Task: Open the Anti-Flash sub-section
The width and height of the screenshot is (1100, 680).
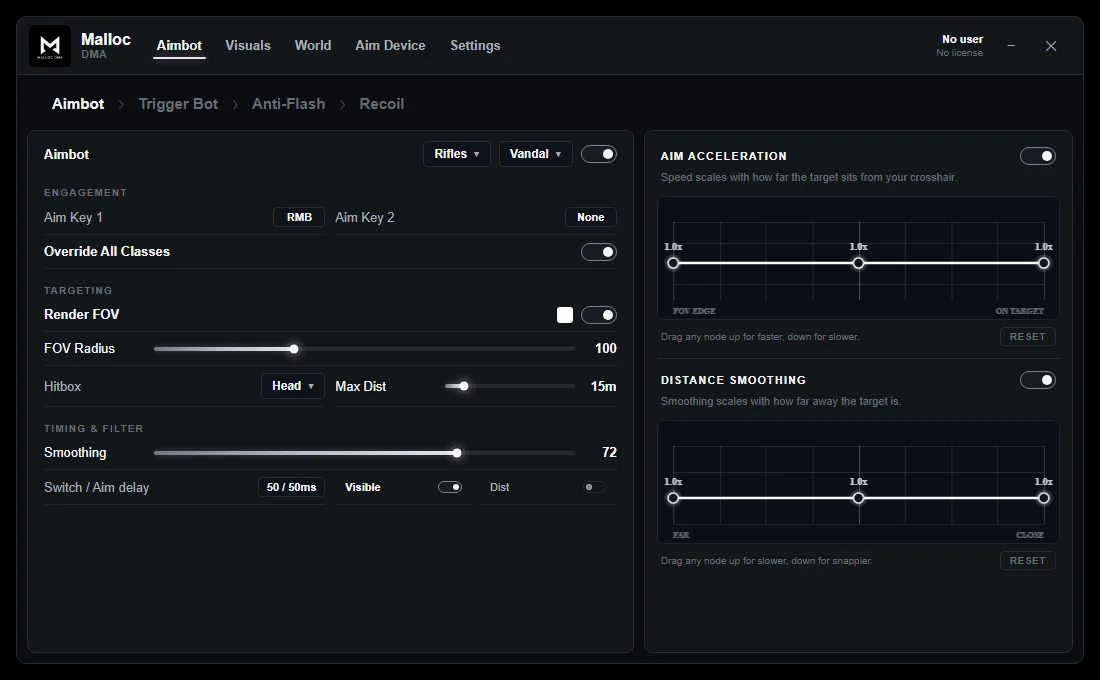Action: pyautogui.click(x=288, y=104)
